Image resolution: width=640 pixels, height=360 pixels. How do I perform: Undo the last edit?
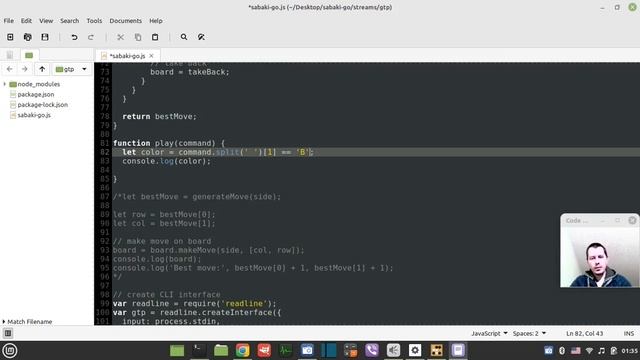pos(74,37)
